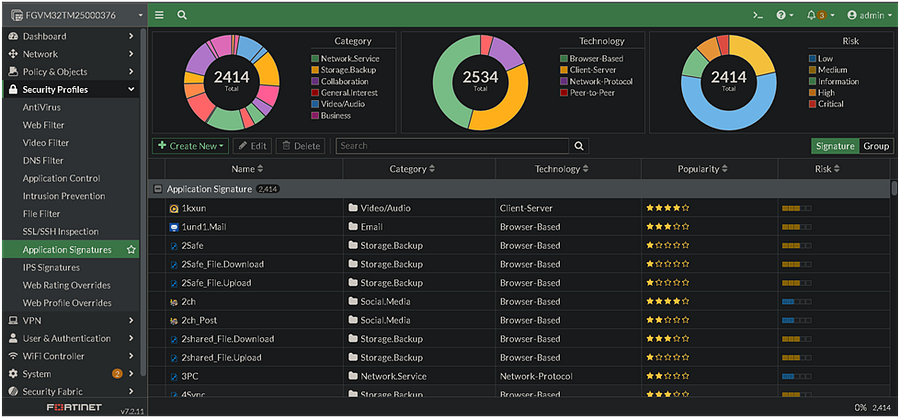Expand the Dashboard menu chevron
This screenshot has height=418, width=900.
coord(131,36)
